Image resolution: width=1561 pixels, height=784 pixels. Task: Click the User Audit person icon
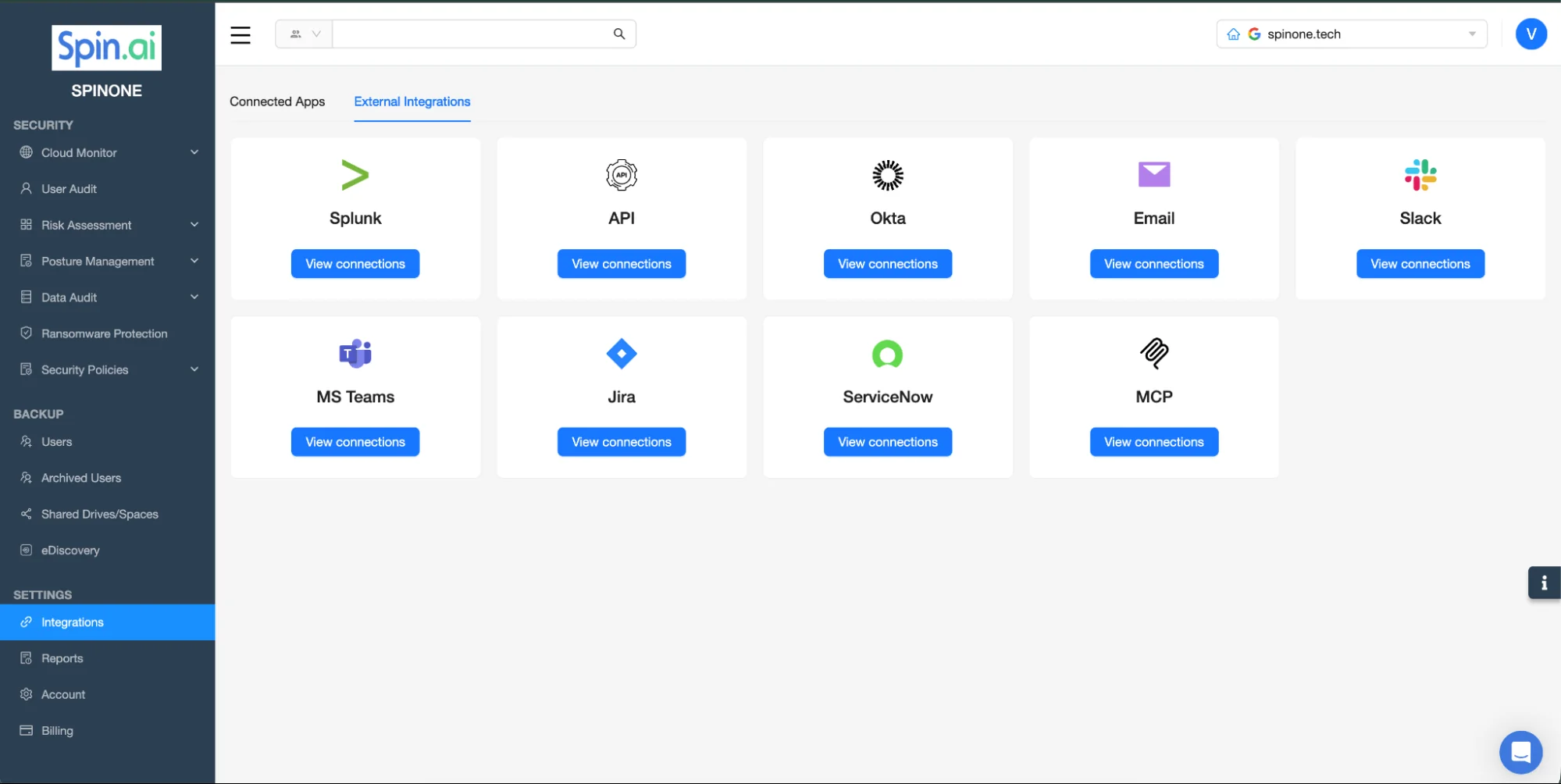point(27,188)
